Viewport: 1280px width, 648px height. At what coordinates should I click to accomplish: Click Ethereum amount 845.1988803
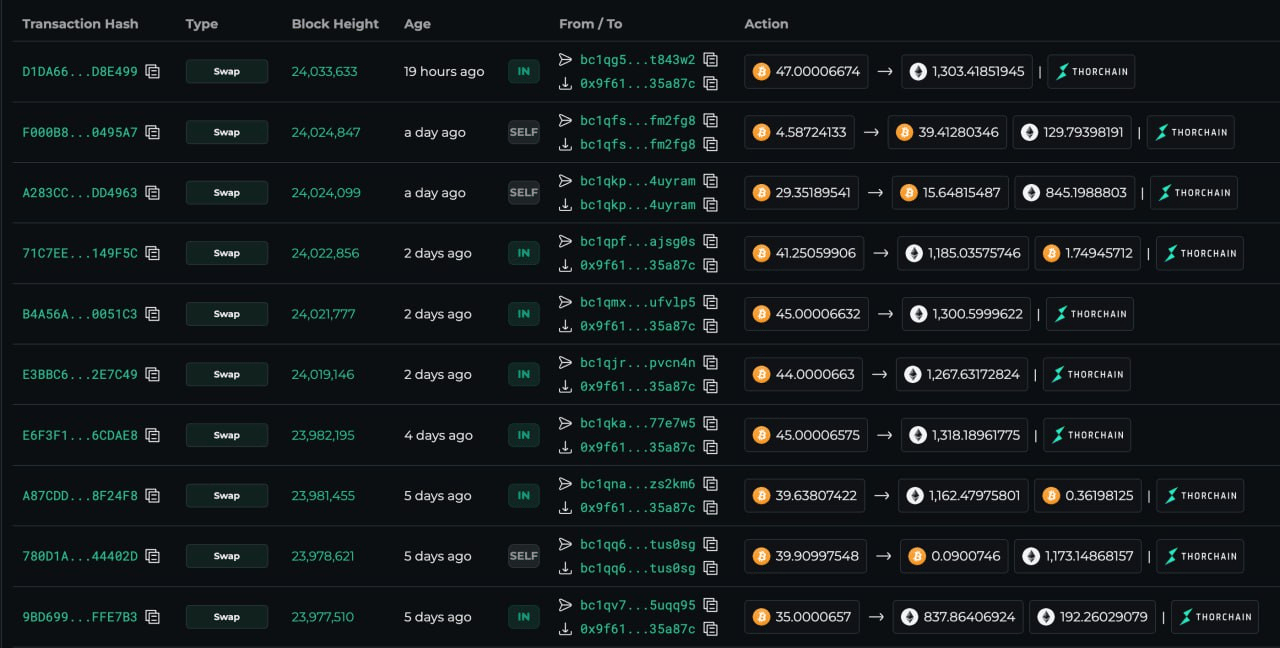point(1074,193)
